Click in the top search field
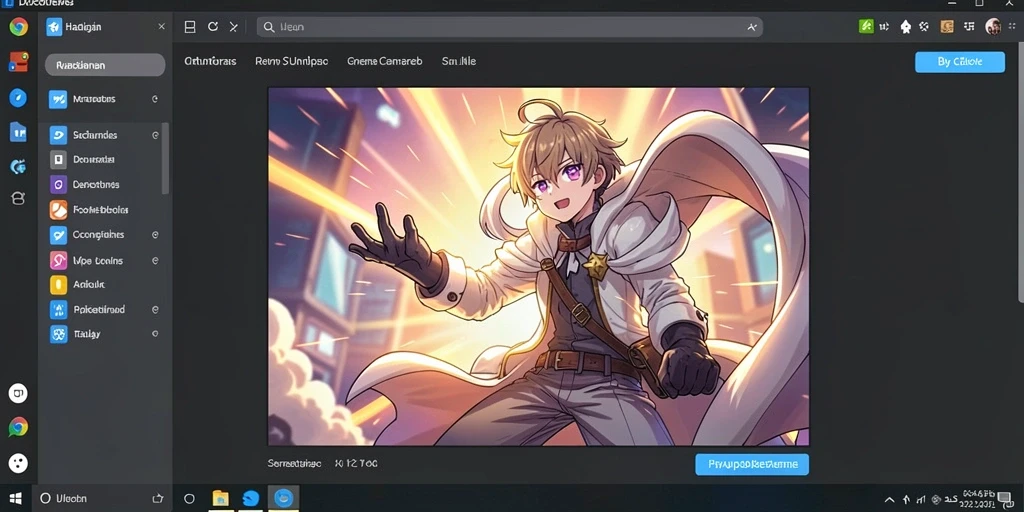 tap(509, 27)
